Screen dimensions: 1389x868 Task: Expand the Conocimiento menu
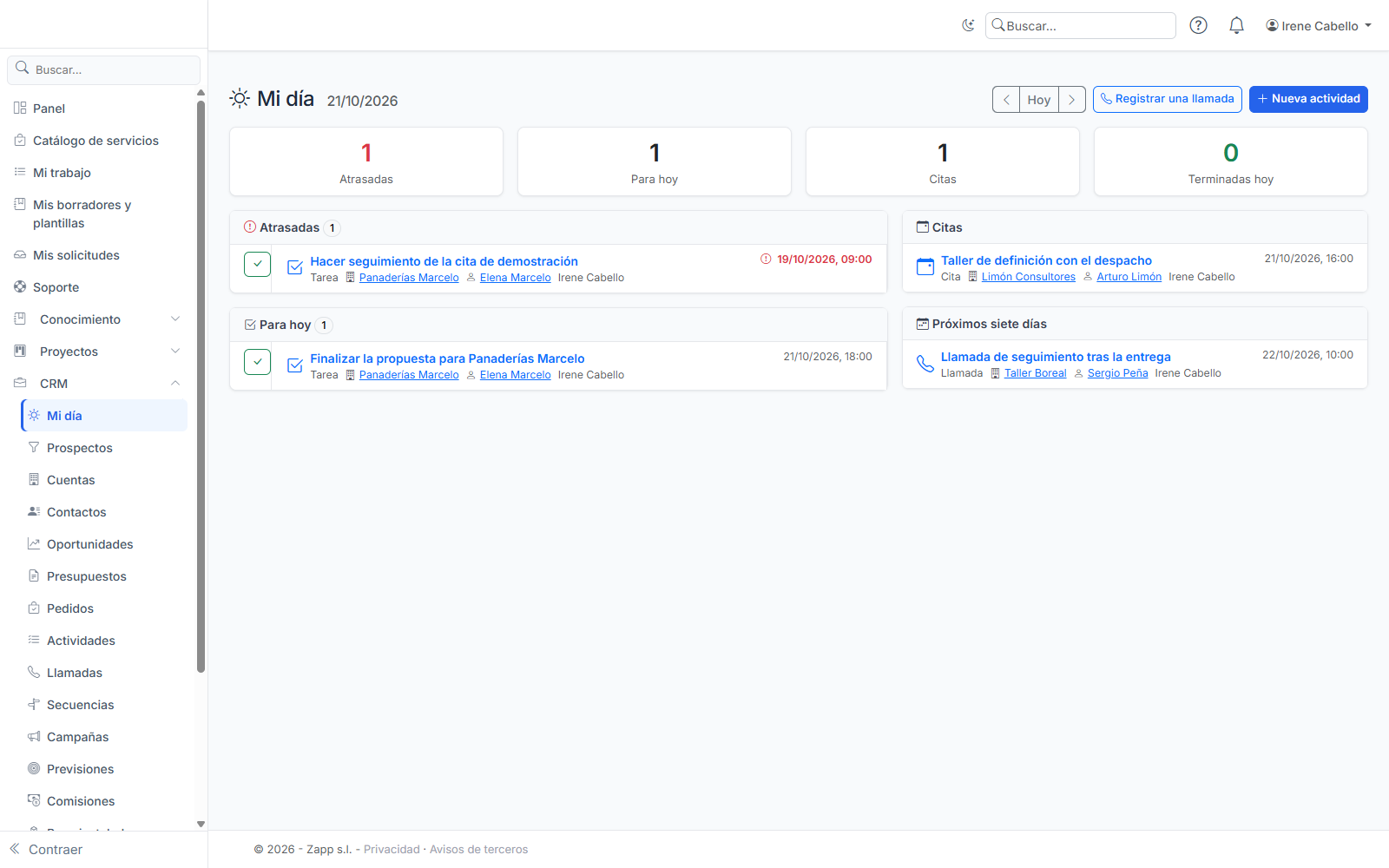[97, 319]
